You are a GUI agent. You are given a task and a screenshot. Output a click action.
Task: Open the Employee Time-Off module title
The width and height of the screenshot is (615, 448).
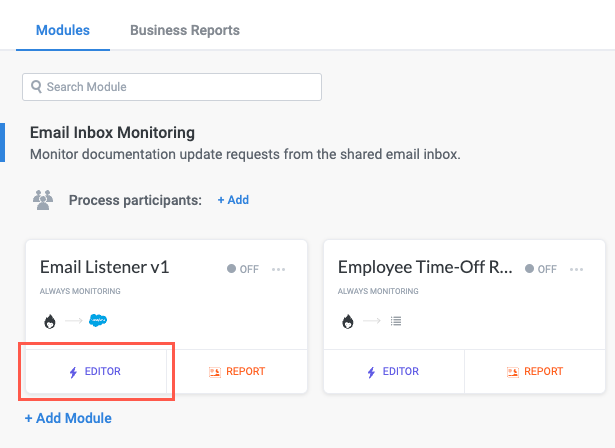point(425,267)
